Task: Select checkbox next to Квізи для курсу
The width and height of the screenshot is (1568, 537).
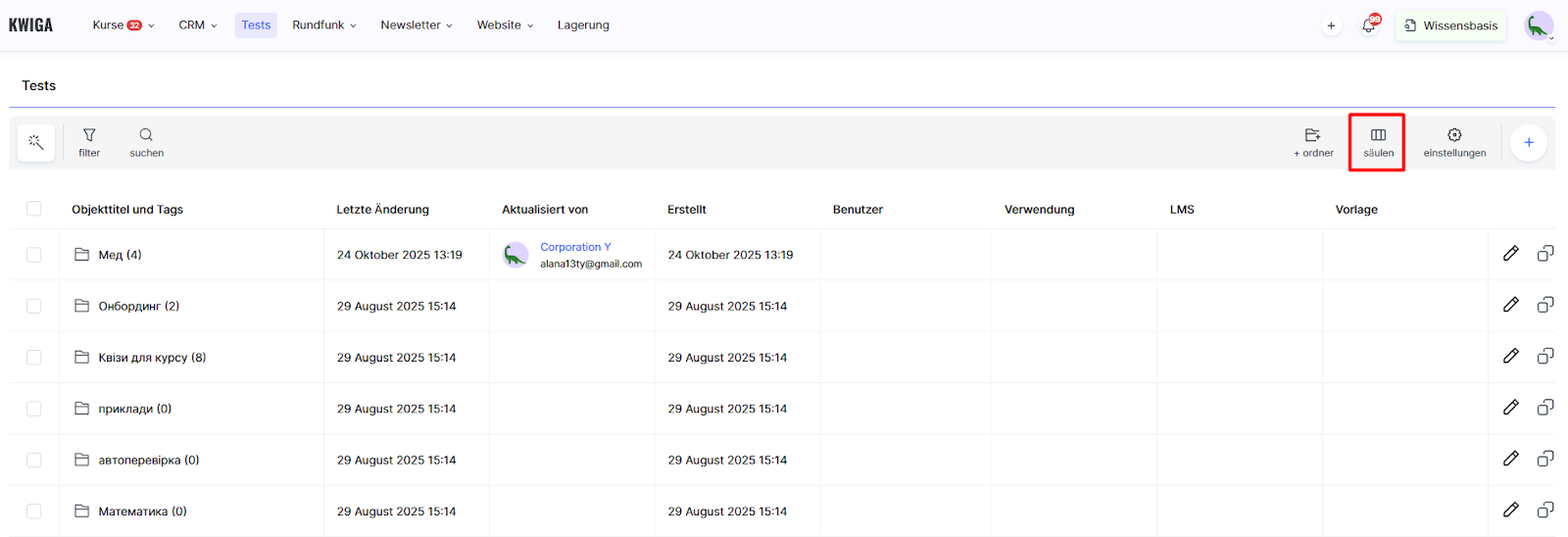Action: (34, 358)
